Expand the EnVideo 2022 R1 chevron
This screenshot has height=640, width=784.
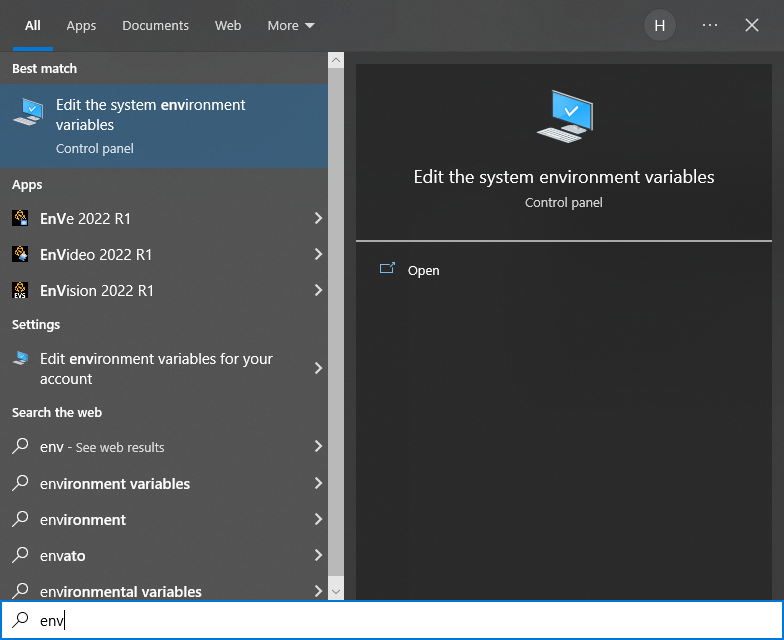click(318, 254)
